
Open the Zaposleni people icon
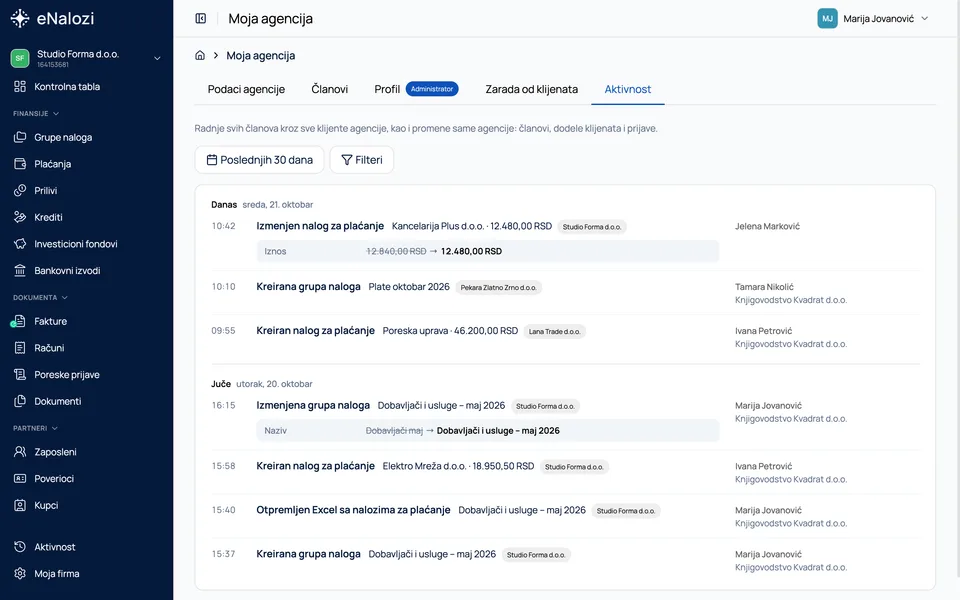tap(20, 452)
